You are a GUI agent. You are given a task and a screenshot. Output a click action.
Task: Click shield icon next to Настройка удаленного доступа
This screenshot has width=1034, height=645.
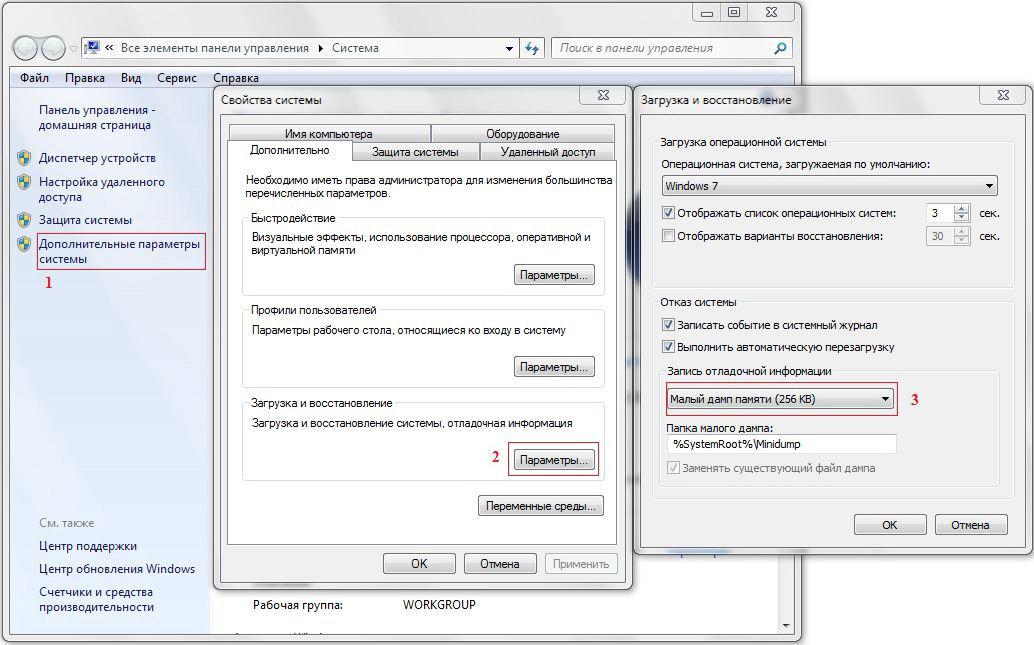[24, 183]
